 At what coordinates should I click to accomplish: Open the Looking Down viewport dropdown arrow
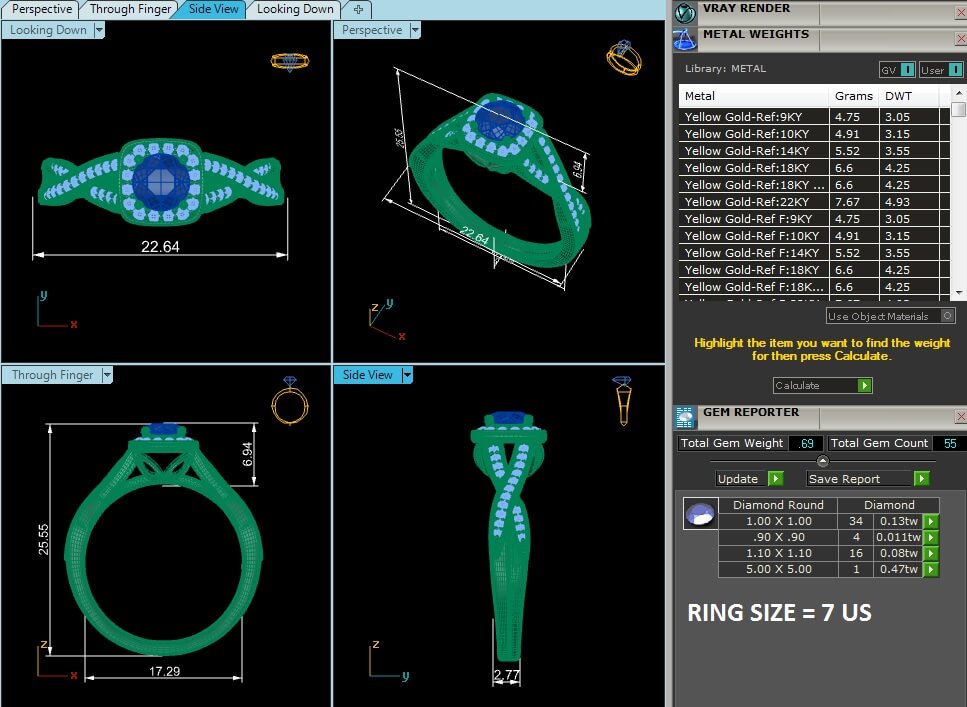coord(99,30)
